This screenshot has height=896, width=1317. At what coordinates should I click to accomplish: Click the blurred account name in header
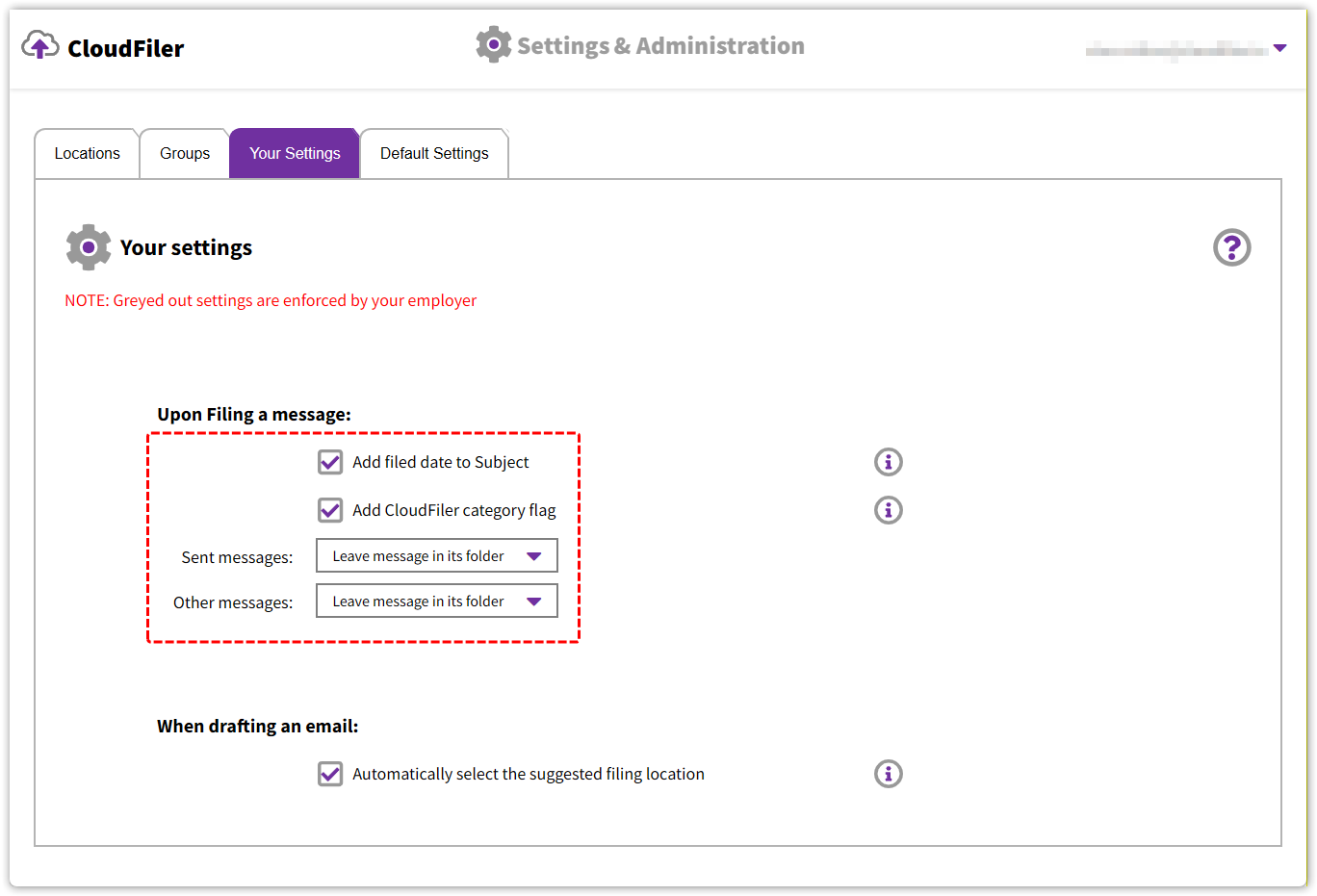tap(1176, 49)
